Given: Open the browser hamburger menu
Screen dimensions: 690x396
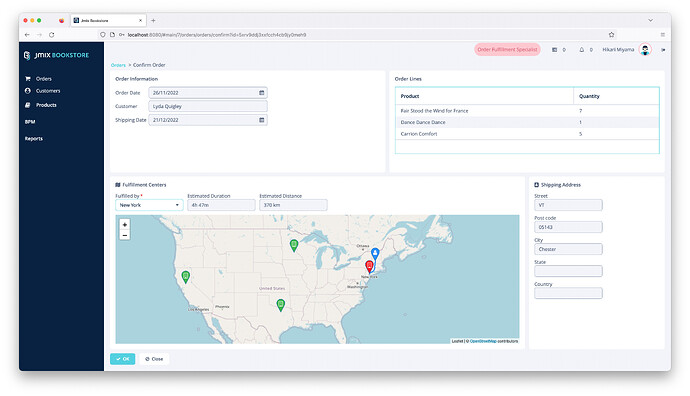Looking at the screenshot, I should coord(663,35).
